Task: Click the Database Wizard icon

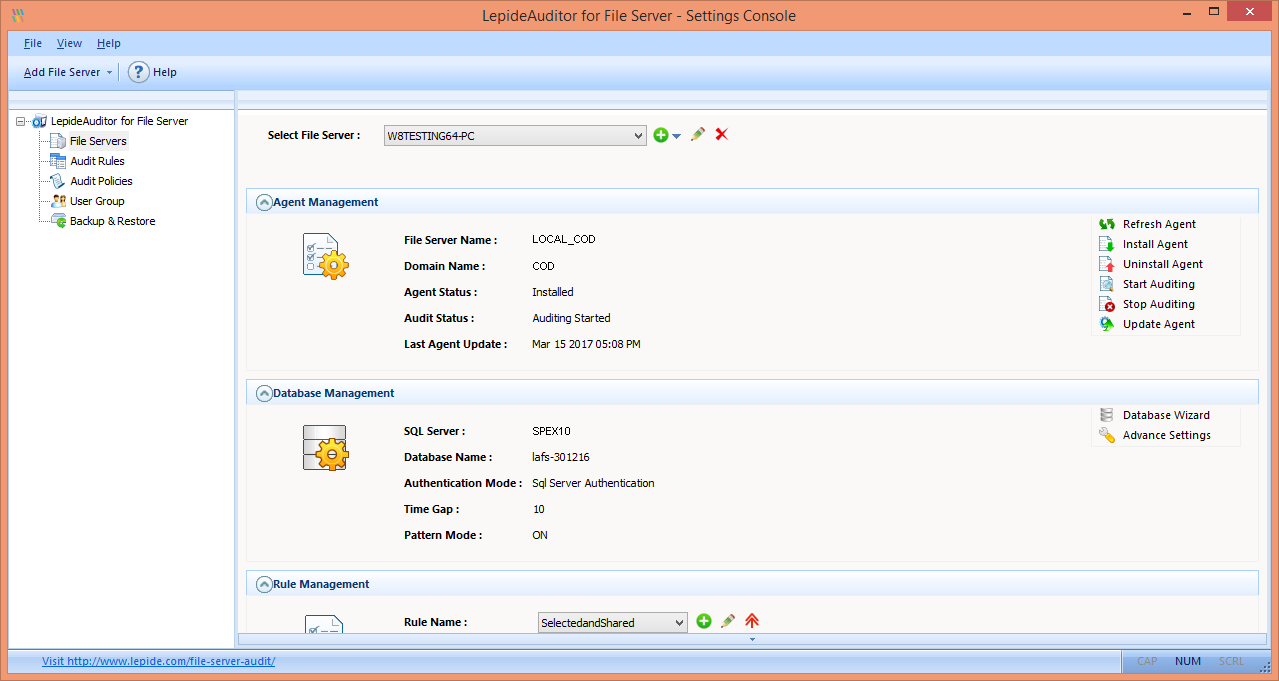Action: tap(1106, 415)
